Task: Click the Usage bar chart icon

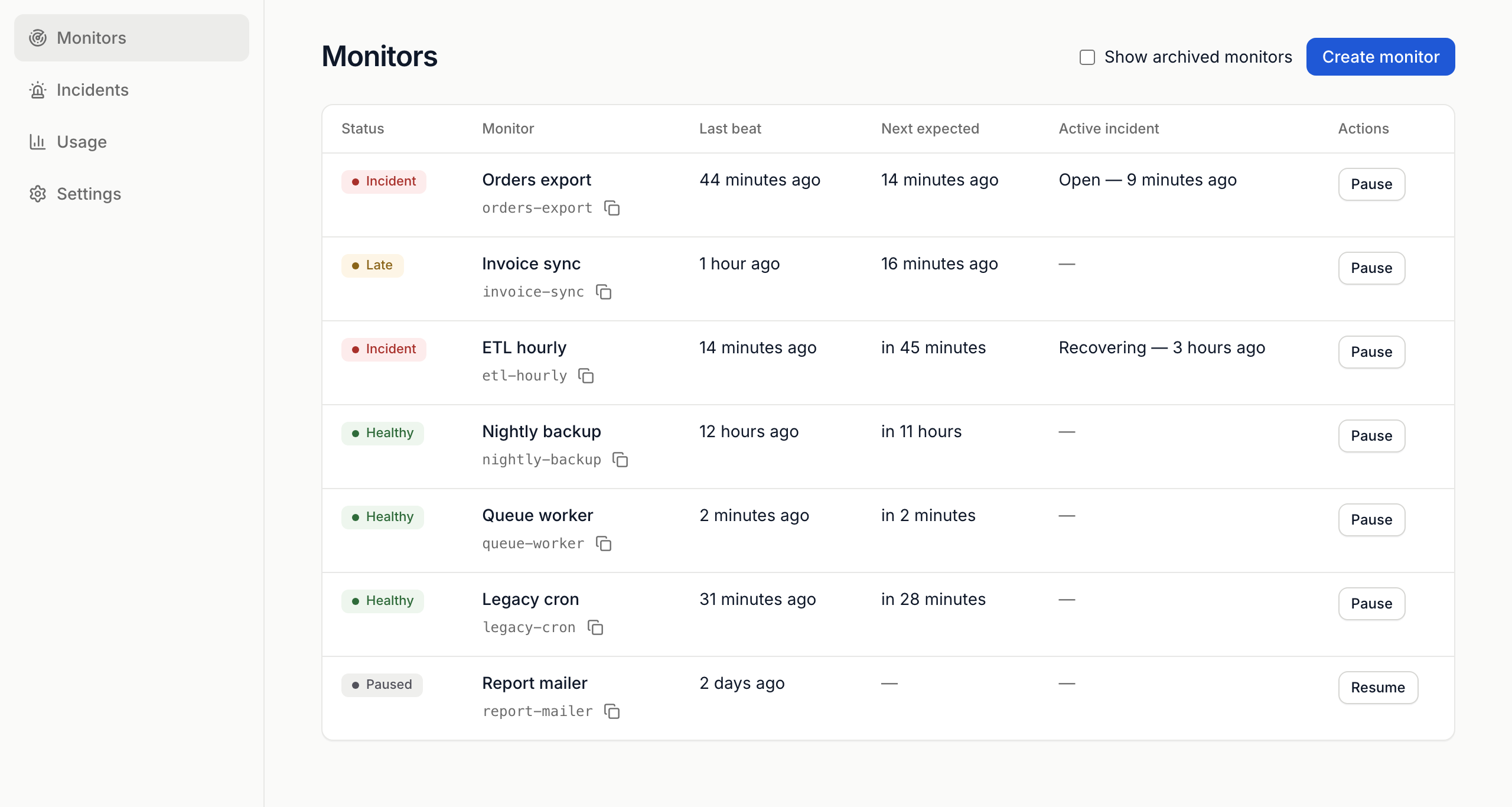Action: click(38, 142)
